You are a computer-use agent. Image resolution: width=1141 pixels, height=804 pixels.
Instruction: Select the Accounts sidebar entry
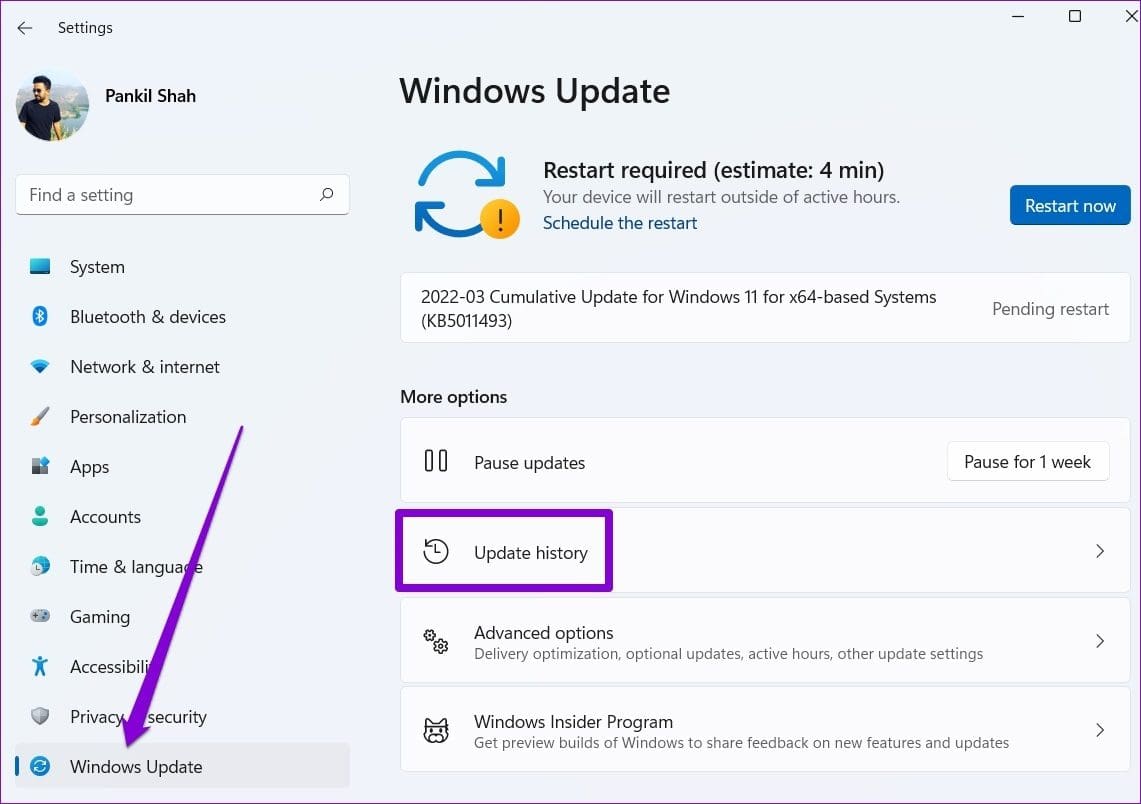[x=105, y=516]
